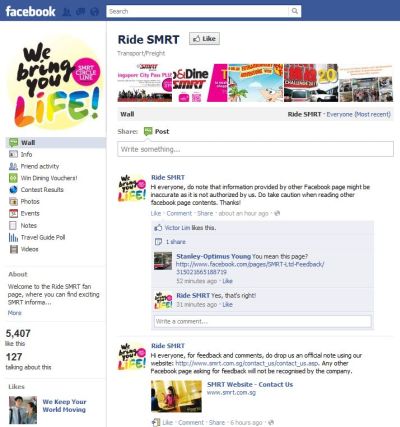Viewport: 400px width, 427px height.
Task: Click the search magnifier icon
Action: 295,11
